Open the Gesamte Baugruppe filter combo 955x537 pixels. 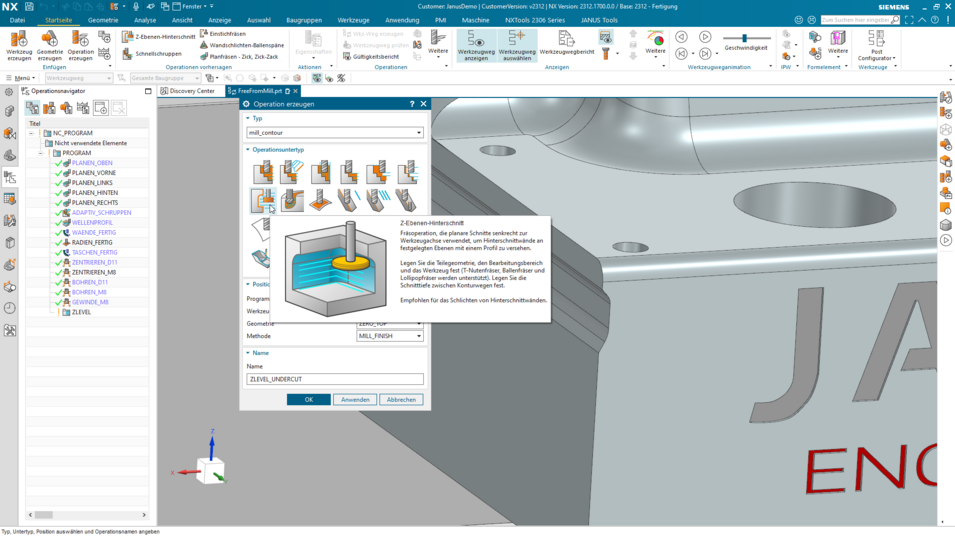point(165,78)
